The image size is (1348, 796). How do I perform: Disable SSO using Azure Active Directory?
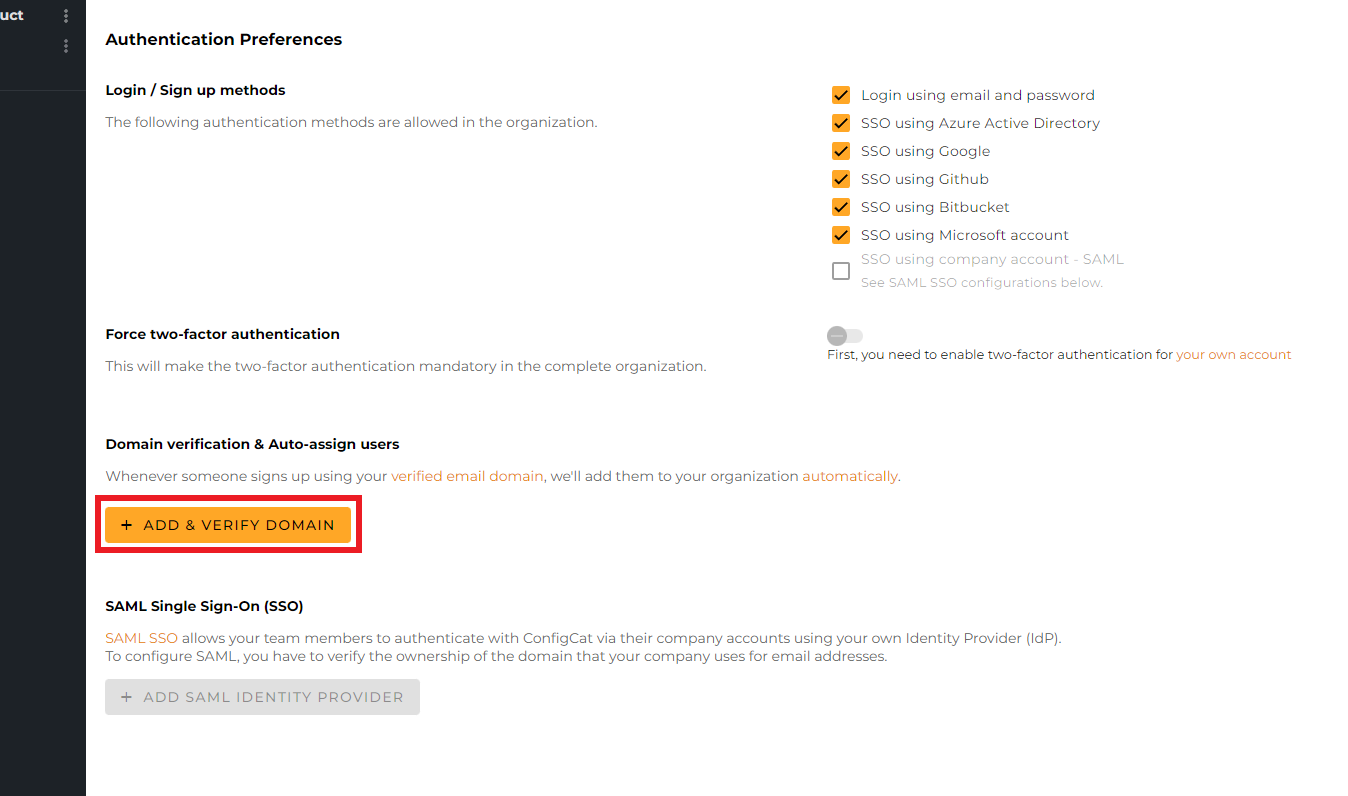[x=841, y=122]
